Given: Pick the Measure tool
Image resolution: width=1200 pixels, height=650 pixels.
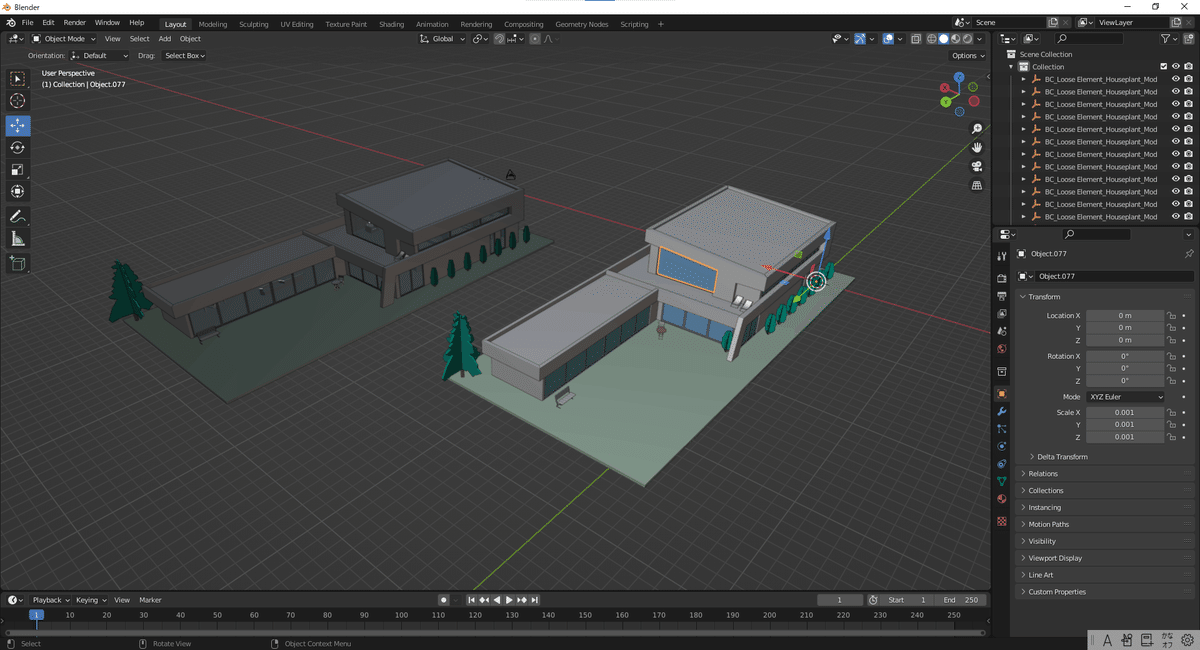Looking at the screenshot, I should pos(17,239).
